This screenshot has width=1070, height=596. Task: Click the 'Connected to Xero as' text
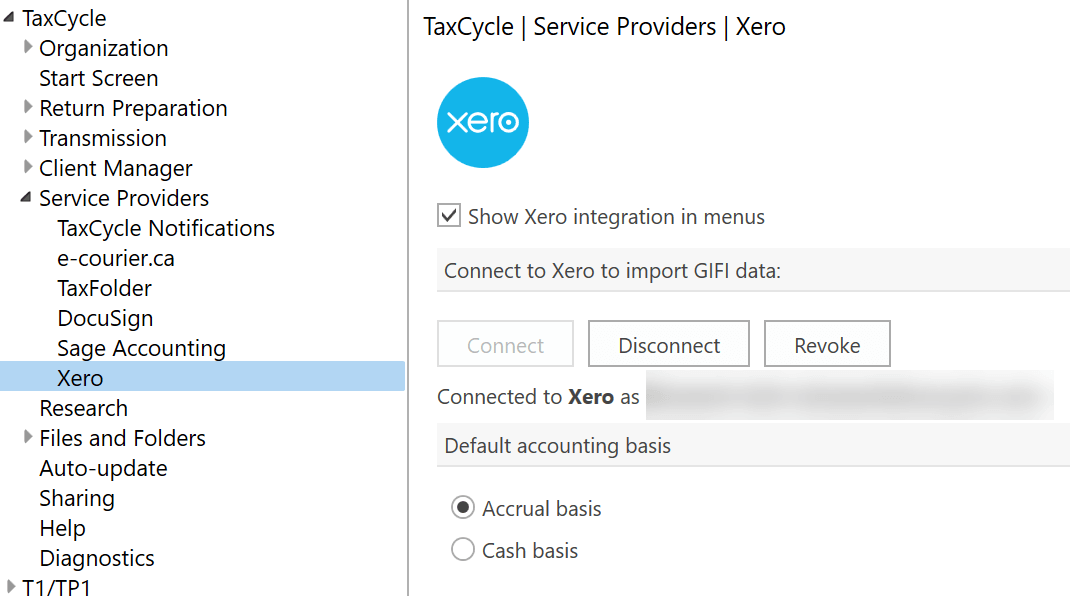pos(538,397)
